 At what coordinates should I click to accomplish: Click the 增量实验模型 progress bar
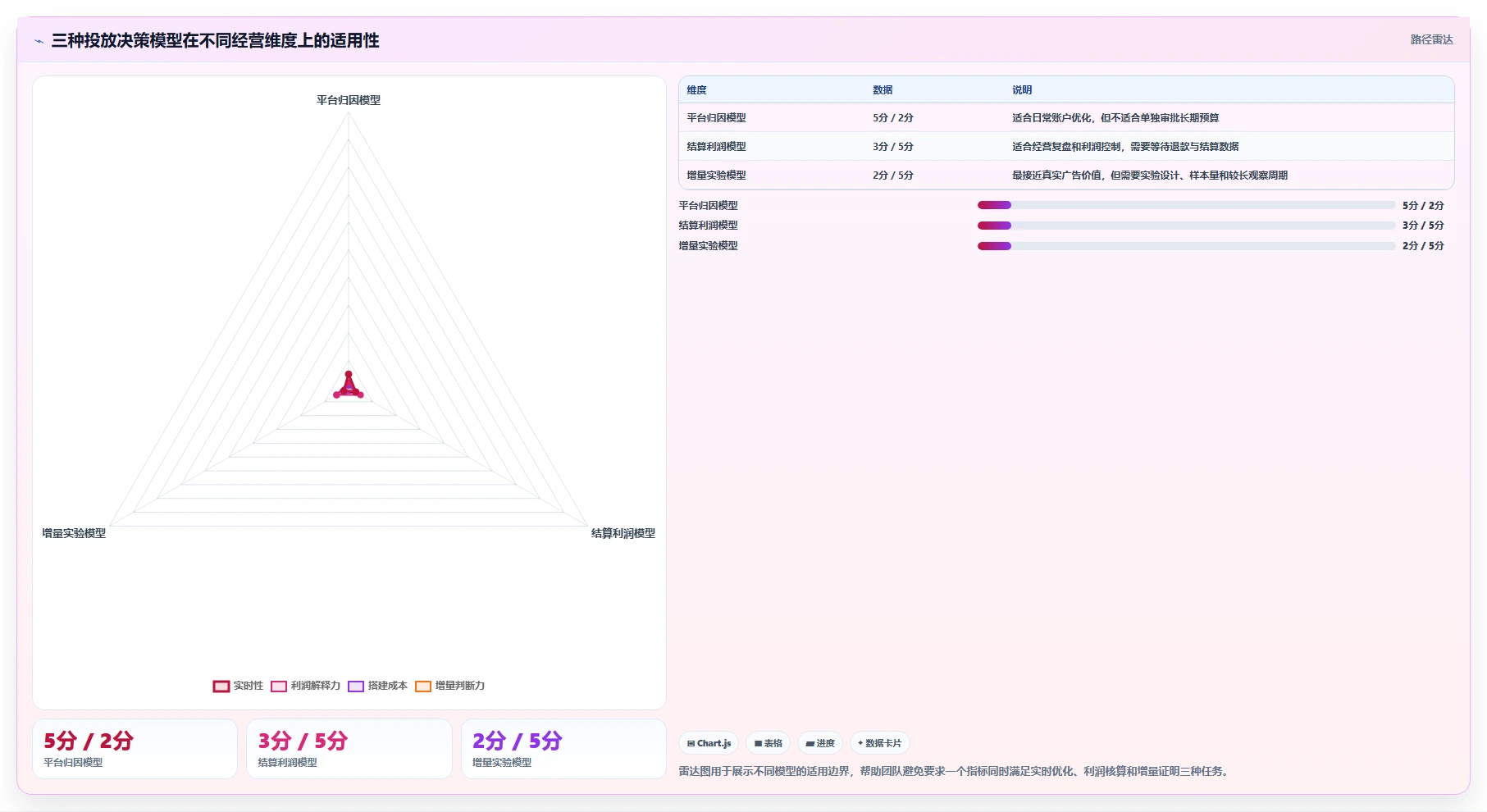pyautogui.click(x=1186, y=246)
